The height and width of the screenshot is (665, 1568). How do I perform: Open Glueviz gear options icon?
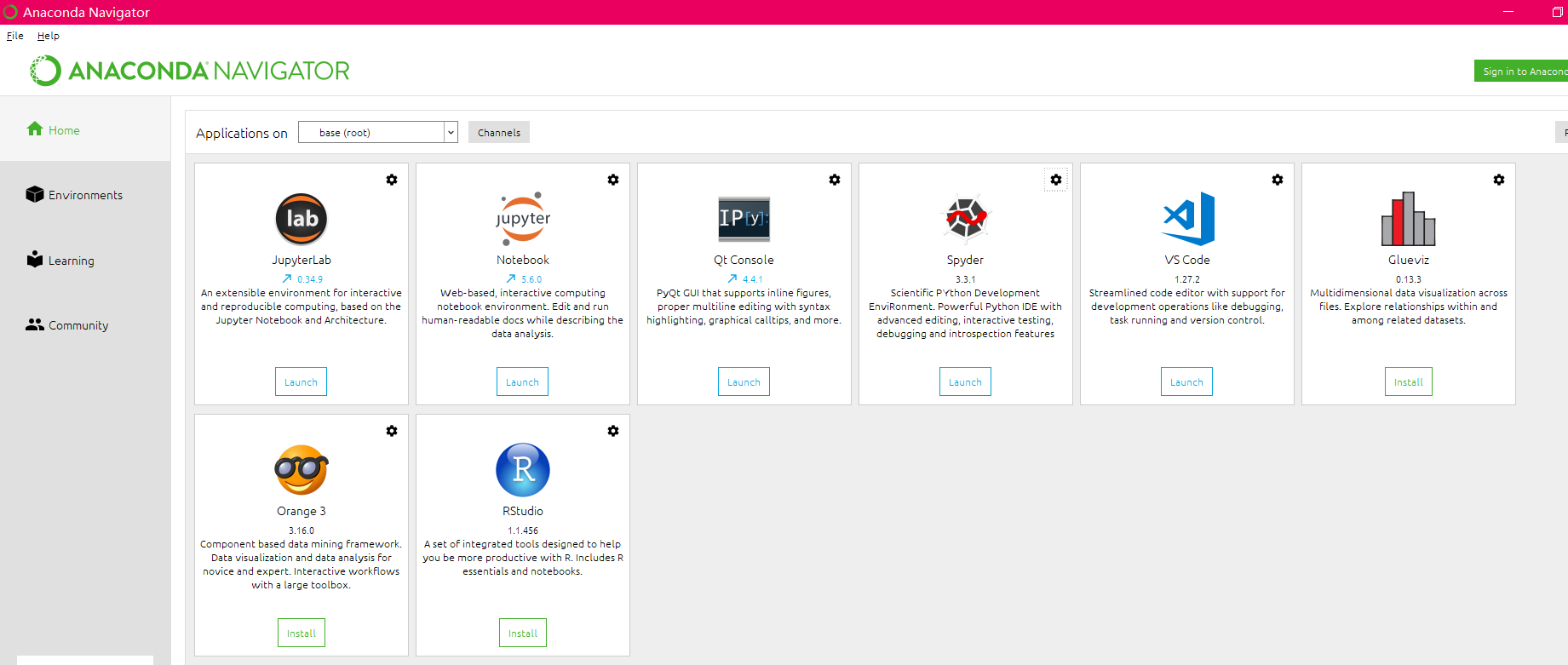[x=1499, y=180]
